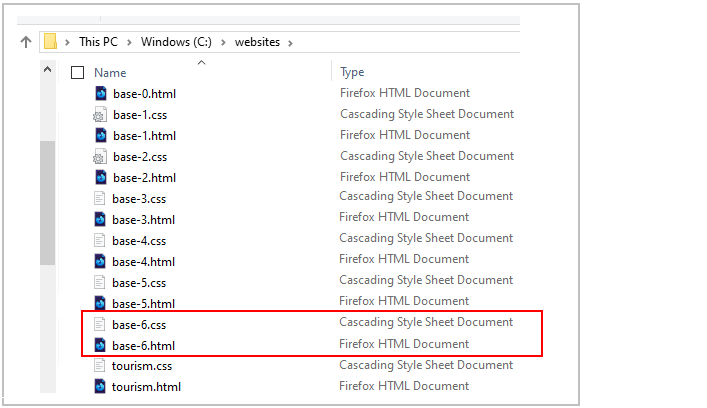The width and height of the screenshot is (707, 408).
Task: Tick the select-all checkbox beside Name
Action: click(x=78, y=73)
